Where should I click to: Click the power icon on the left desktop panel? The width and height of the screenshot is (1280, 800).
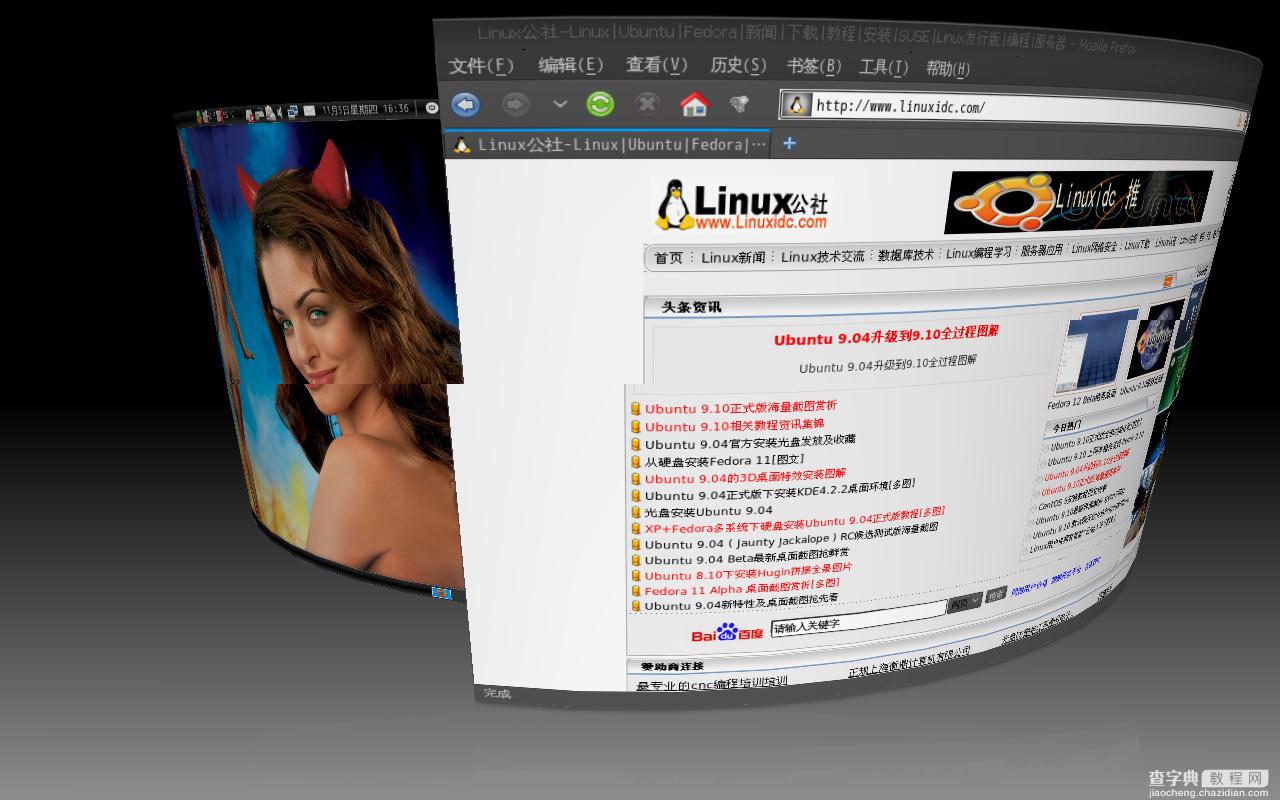point(432,107)
